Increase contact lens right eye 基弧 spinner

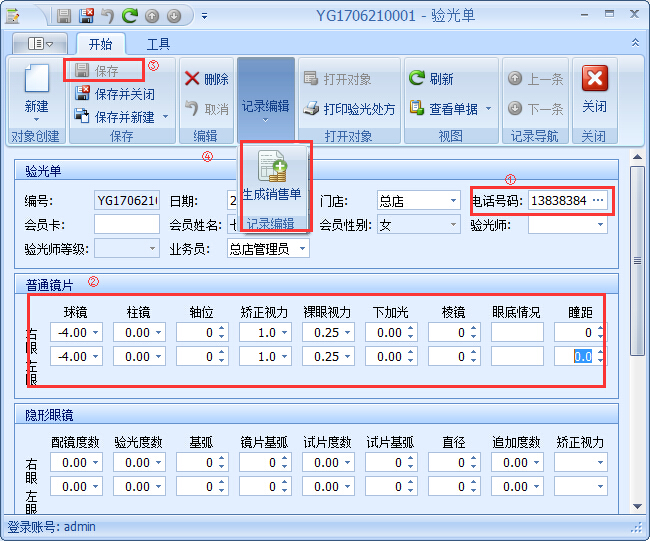pos(221,458)
